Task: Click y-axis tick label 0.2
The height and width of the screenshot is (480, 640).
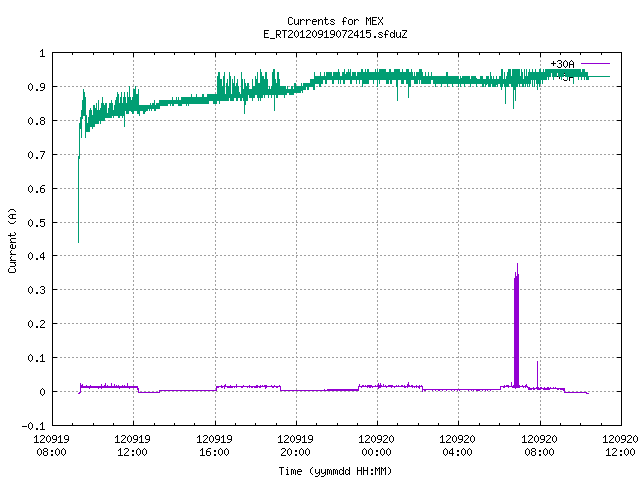Action: coord(36,324)
